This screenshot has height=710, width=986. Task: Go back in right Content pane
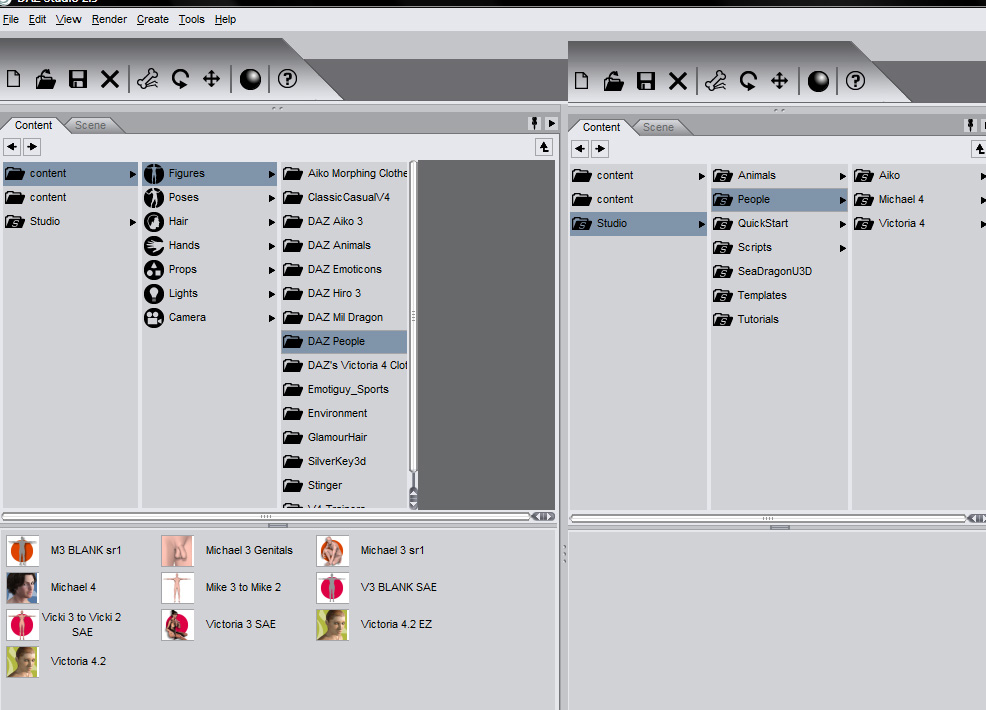click(580, 149)
